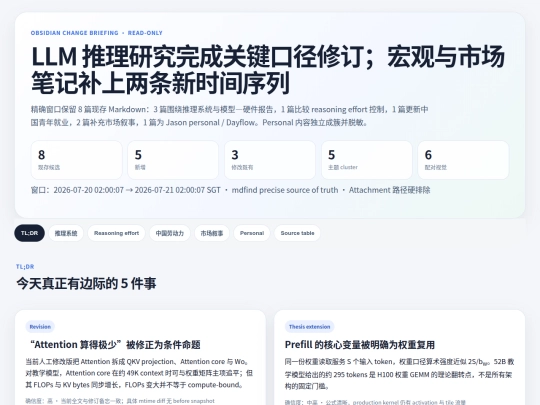The height and width of the screenshot is (405, 540).
Task: Click the stat card showing 8
Action: coord(76,160)
